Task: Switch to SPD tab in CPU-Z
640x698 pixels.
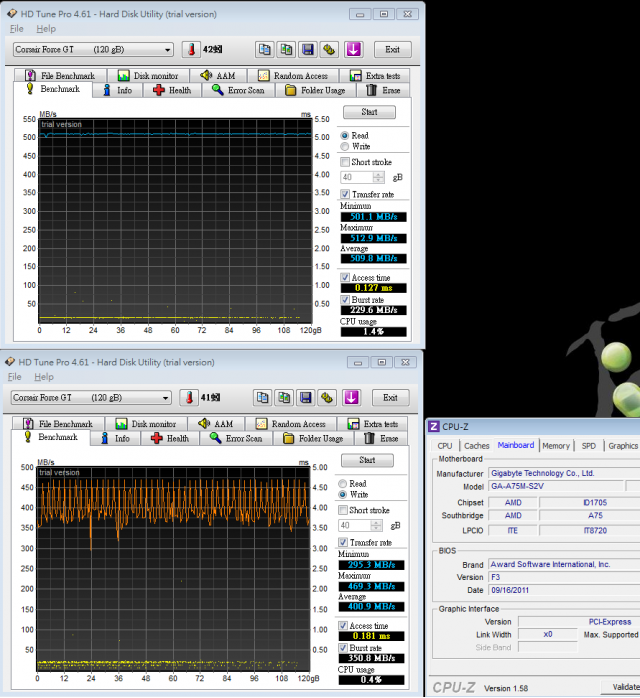Action: (x=588, y=446)
